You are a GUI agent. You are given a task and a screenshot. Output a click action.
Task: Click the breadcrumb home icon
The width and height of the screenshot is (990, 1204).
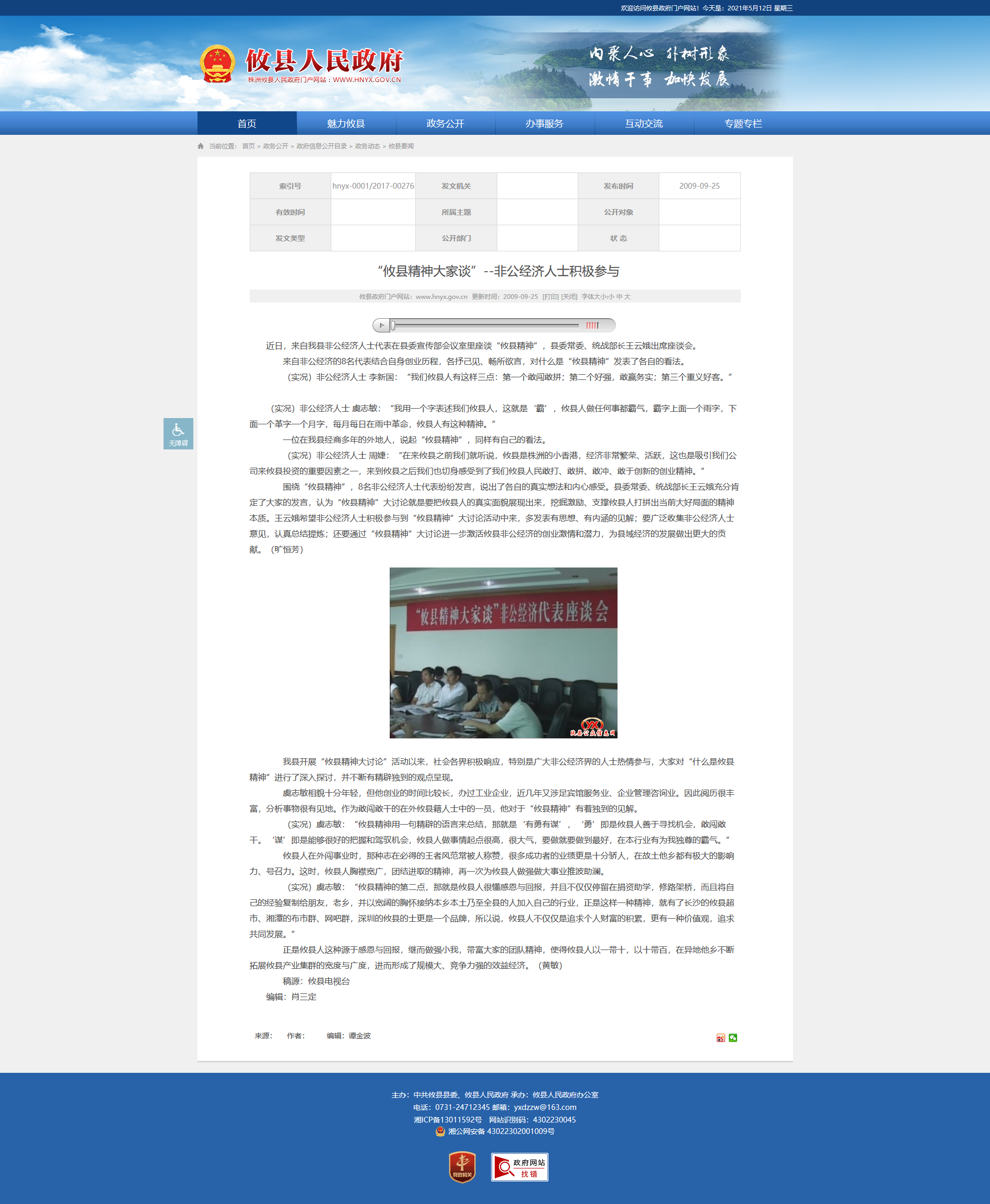[x=201, y=146]
